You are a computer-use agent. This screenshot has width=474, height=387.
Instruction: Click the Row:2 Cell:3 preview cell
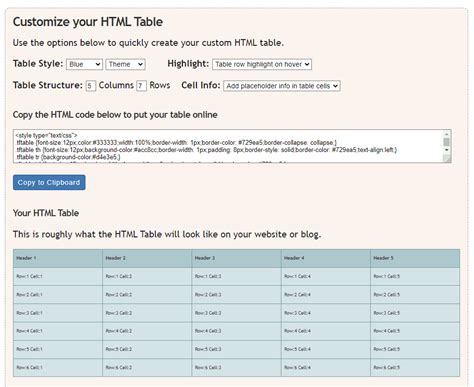(236, 295)
